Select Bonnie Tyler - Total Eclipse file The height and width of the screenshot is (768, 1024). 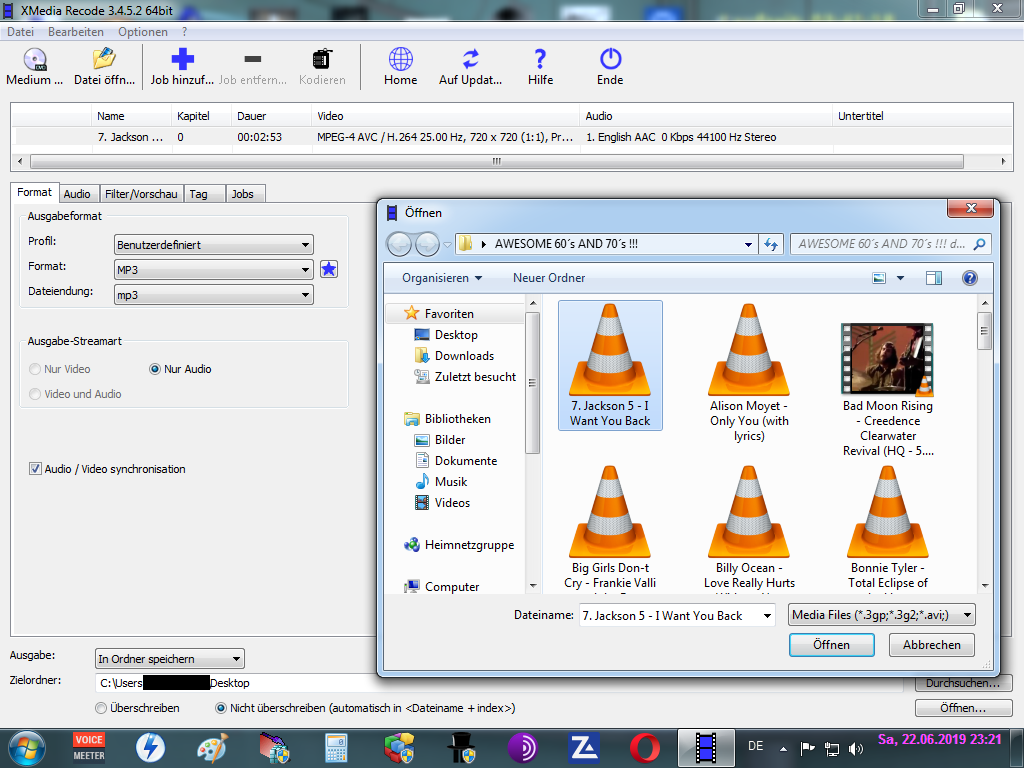pos(888,529)
